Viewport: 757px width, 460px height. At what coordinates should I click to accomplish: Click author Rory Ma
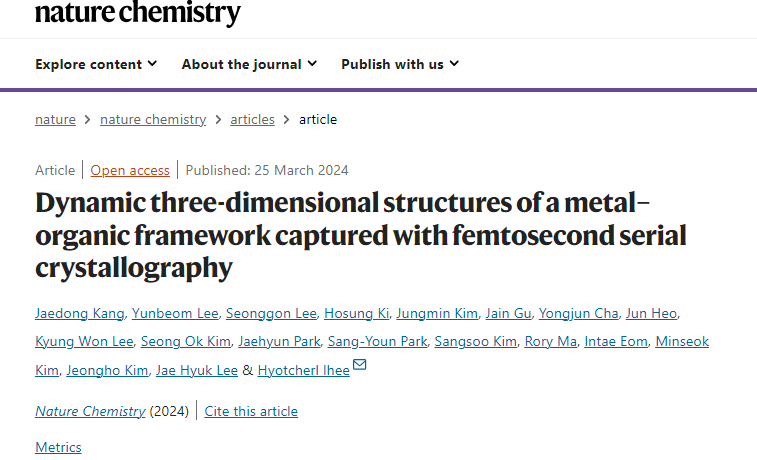pyautogui.click(x=551, y=341)
